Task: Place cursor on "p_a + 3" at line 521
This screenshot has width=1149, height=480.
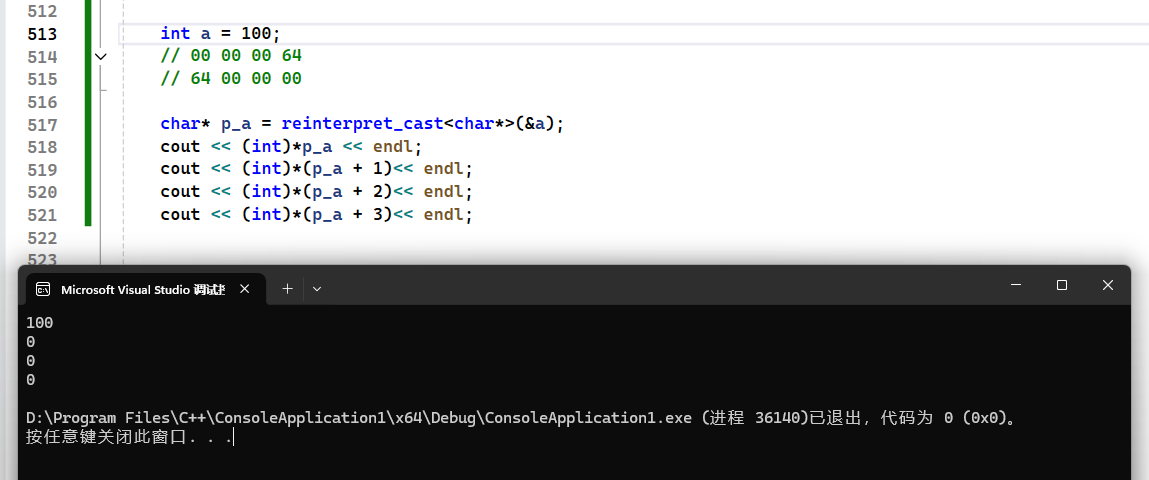Action: click(350, 215)
